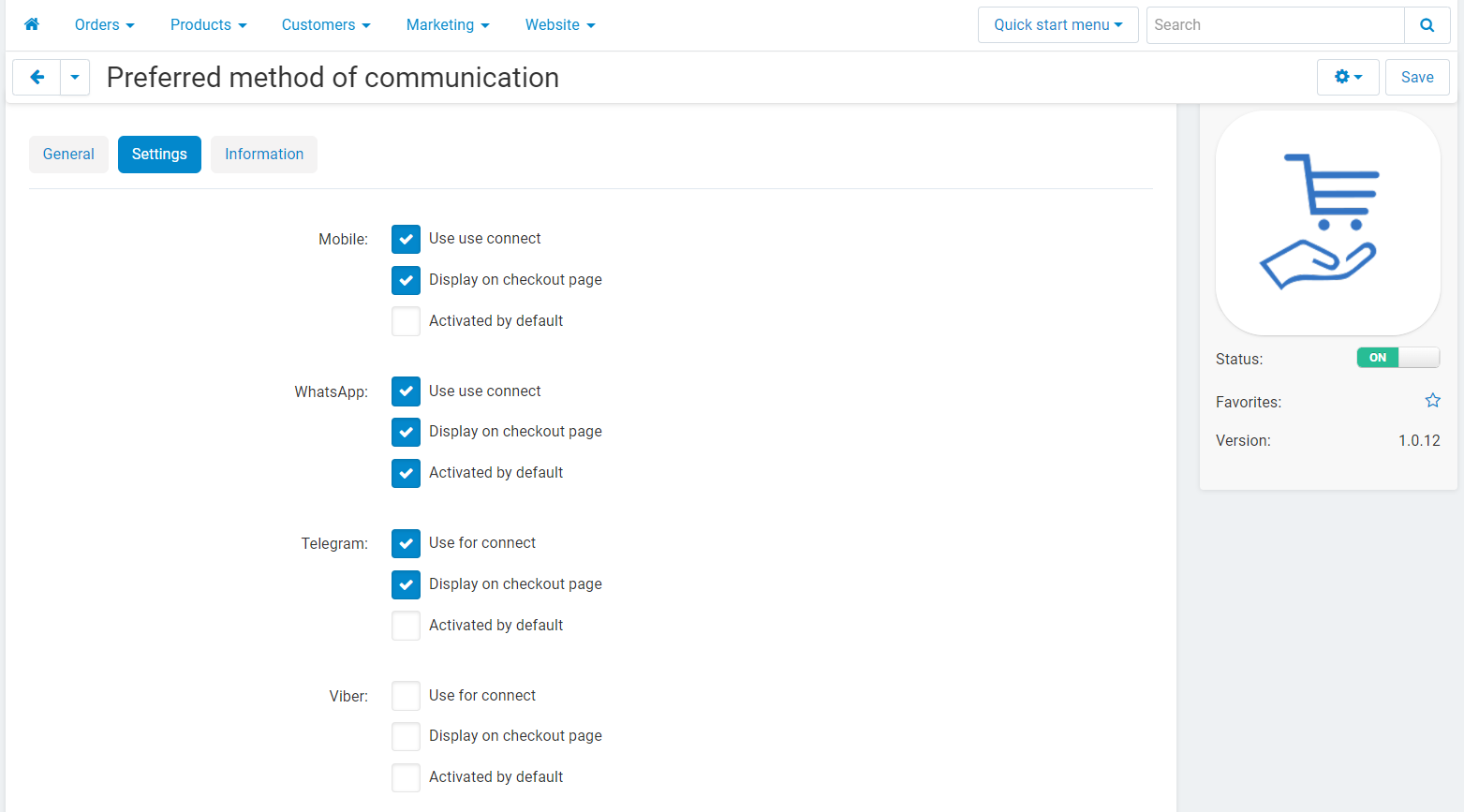Click the Save button
The image size is (1464, 812).
pyautogui.click(x=1416, y=77)
